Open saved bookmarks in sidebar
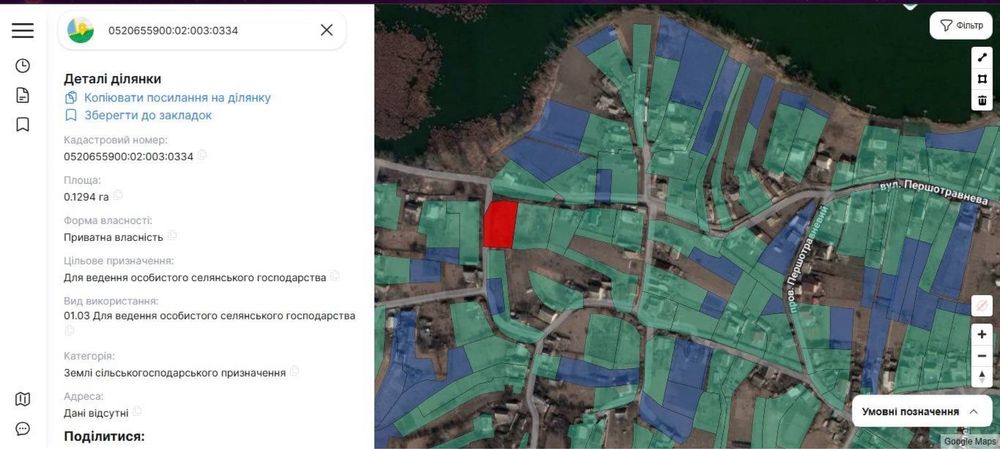 [22, 124]
